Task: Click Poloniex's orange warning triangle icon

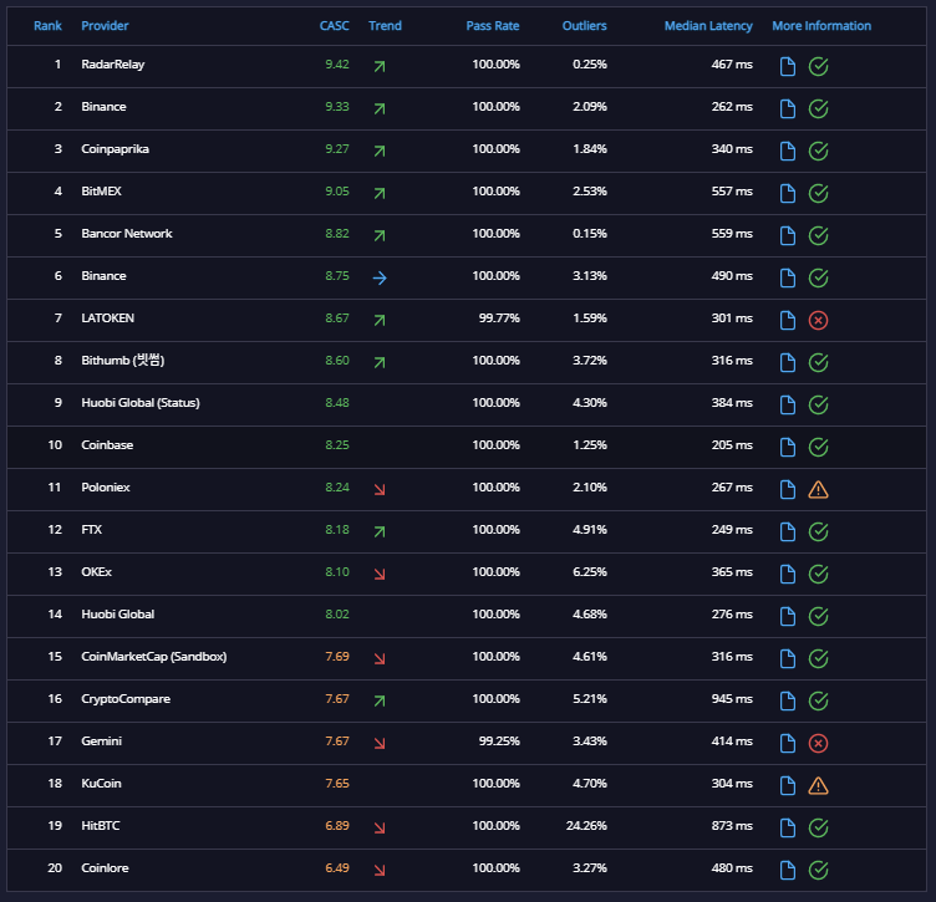Action: (818, 490)
